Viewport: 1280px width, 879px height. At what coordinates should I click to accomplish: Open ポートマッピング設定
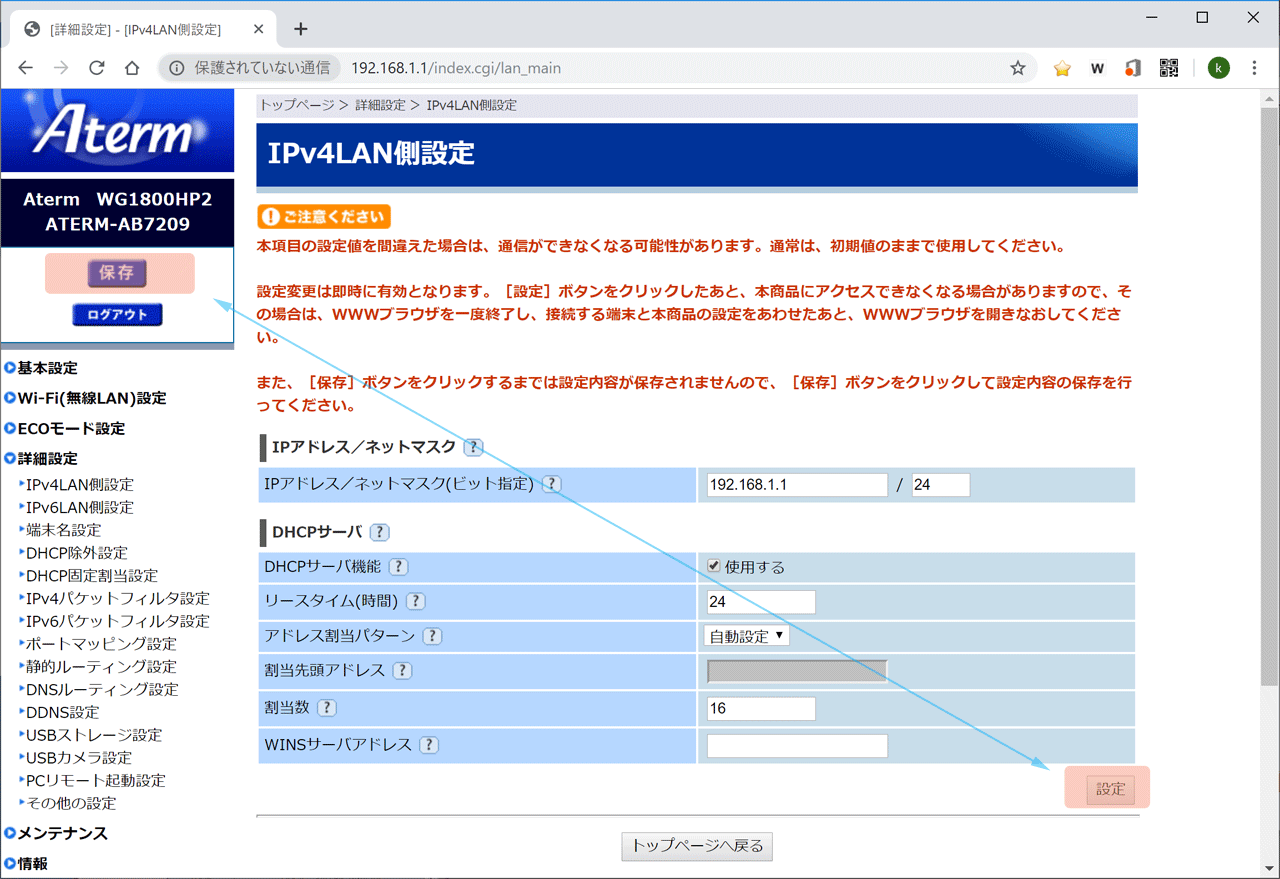tap(101, 644)
